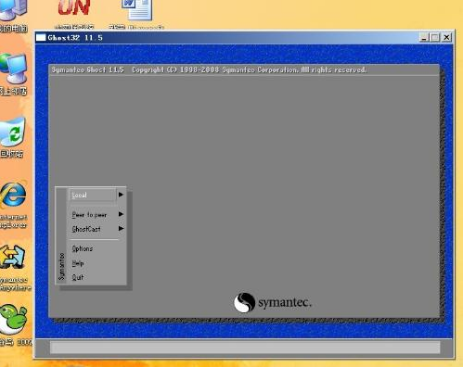
Task: Select Quit to exit Ghost
Action: pyautogui.click(x=78, y=277)
